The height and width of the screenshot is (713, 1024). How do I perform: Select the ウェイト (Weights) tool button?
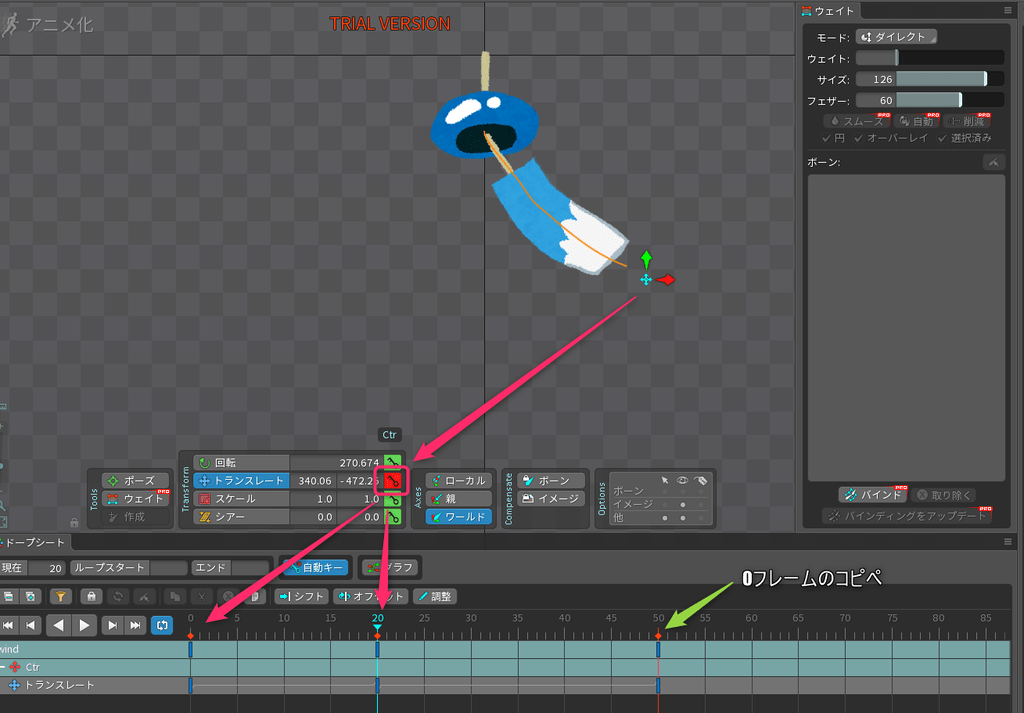pyautogui.click(x=135, y=499)
